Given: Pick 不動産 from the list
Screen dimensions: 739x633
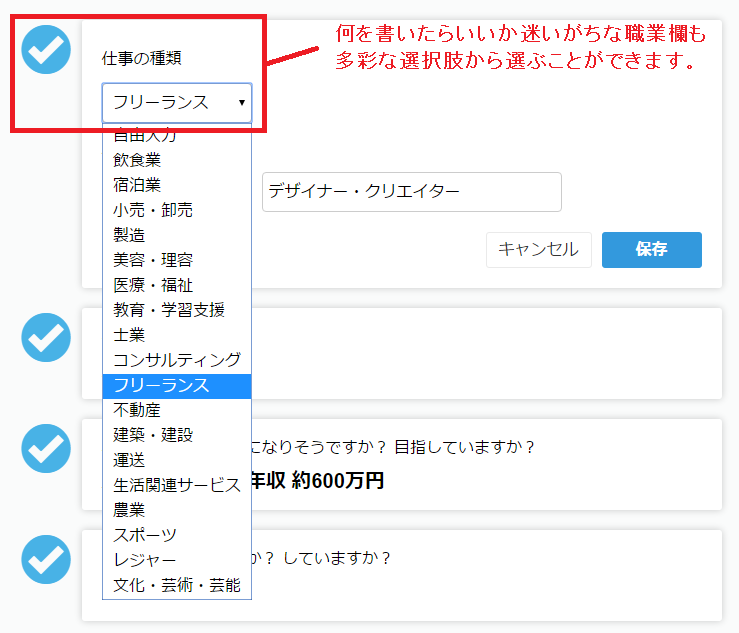Looking at the screenshot, I should (x=137, y=410).
